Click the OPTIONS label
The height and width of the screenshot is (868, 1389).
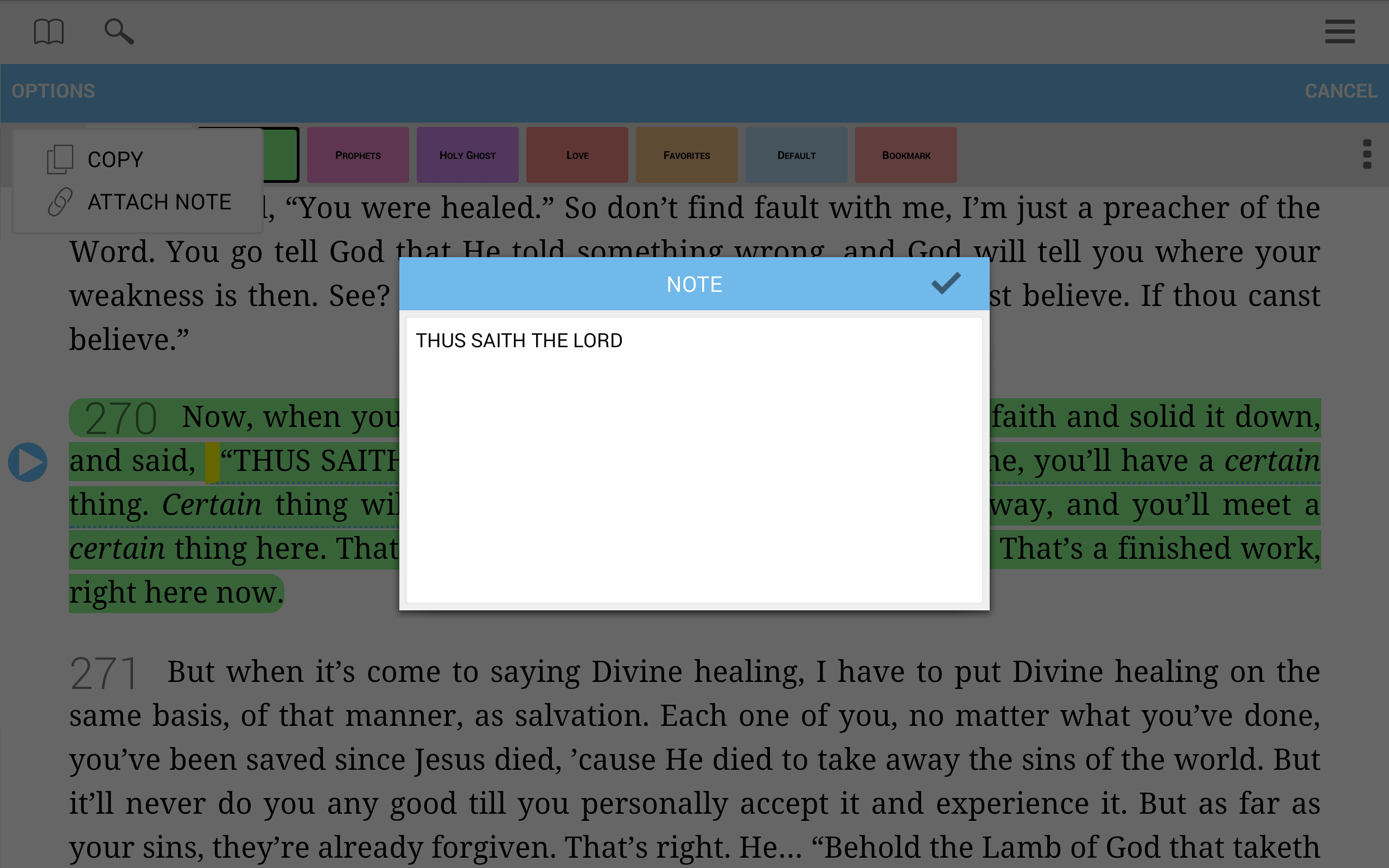(53, 91)
